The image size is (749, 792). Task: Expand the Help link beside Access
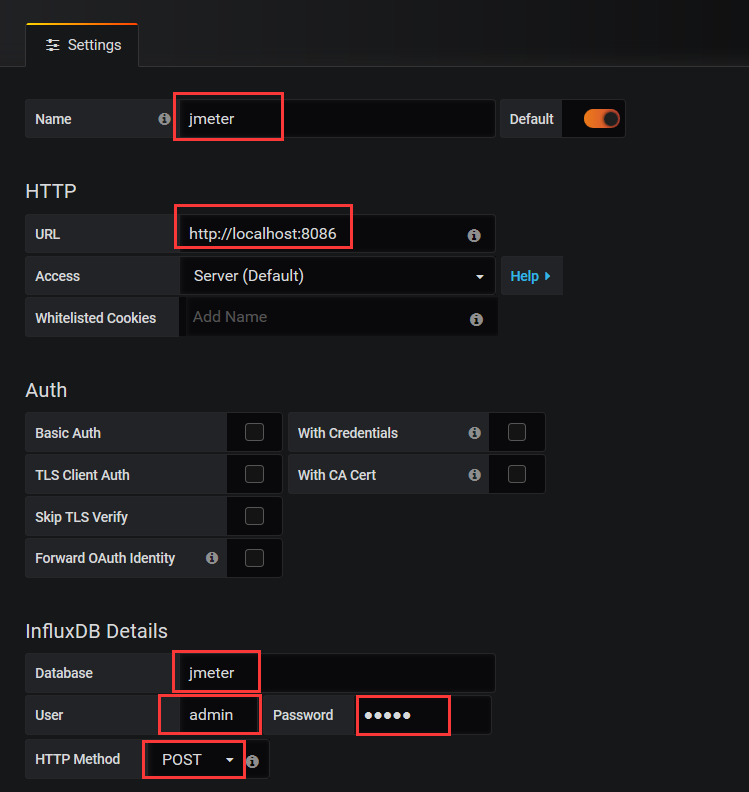531,276
